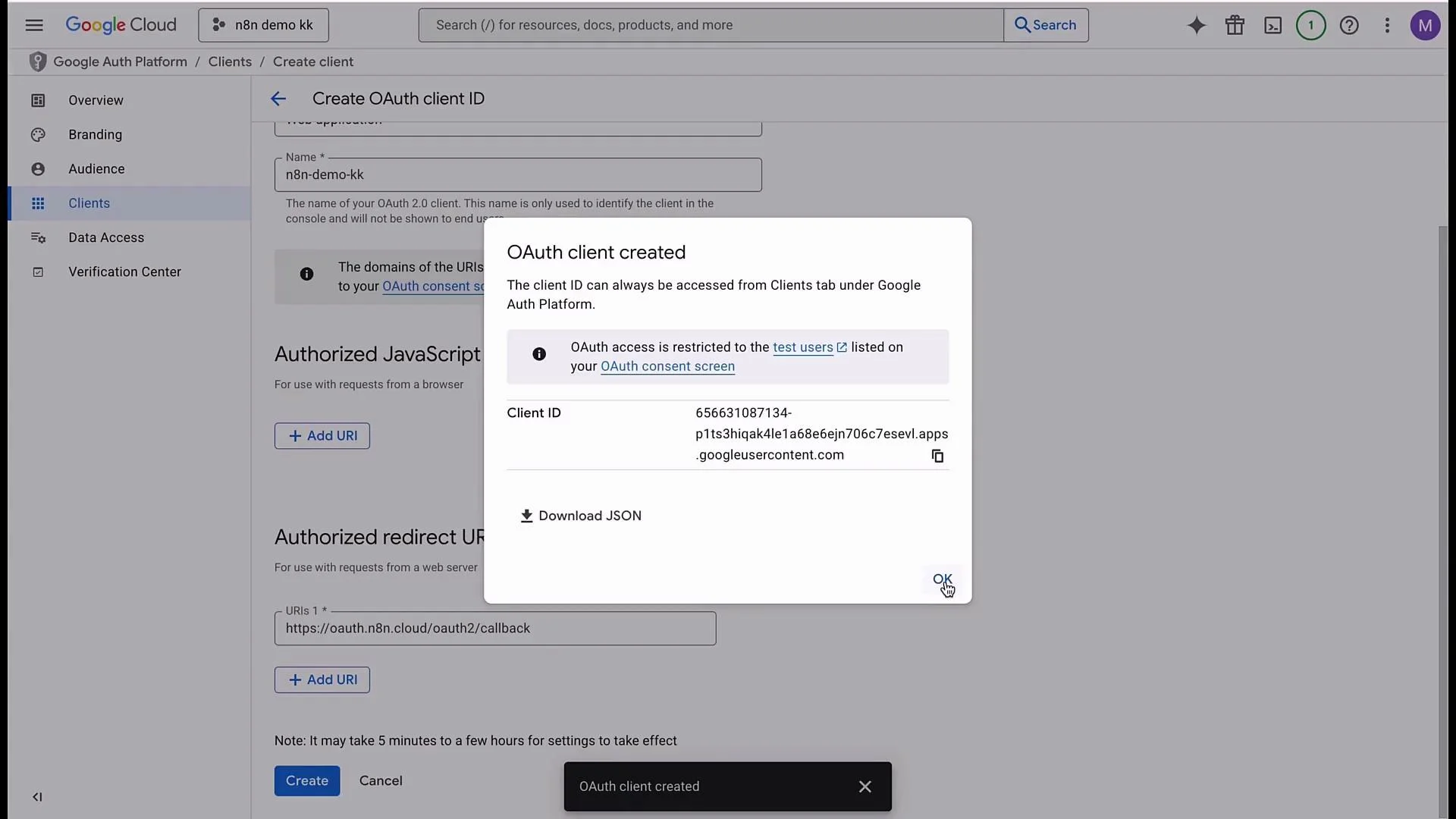Add URI under Authorized JavaScript origins
Screen dimensions: 1456x819
pyautogui.click(x=322, y=436)
